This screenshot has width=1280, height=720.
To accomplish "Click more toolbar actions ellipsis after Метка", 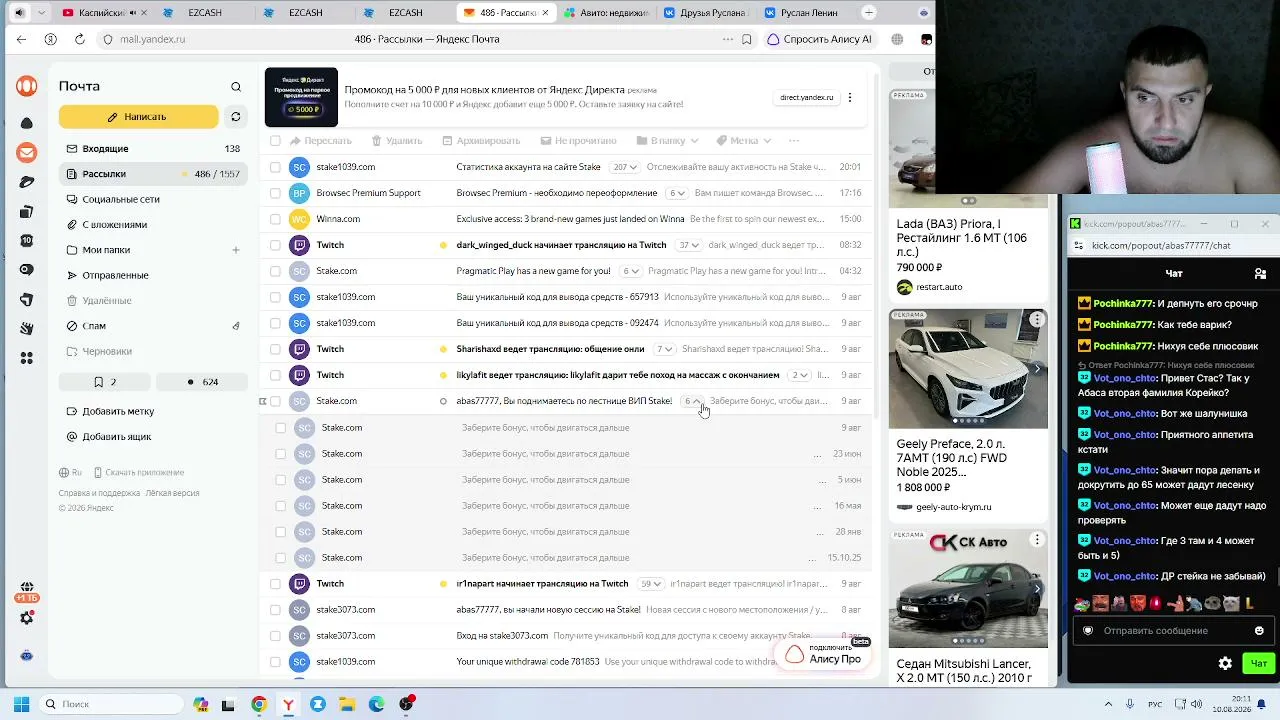I will 794,141.
